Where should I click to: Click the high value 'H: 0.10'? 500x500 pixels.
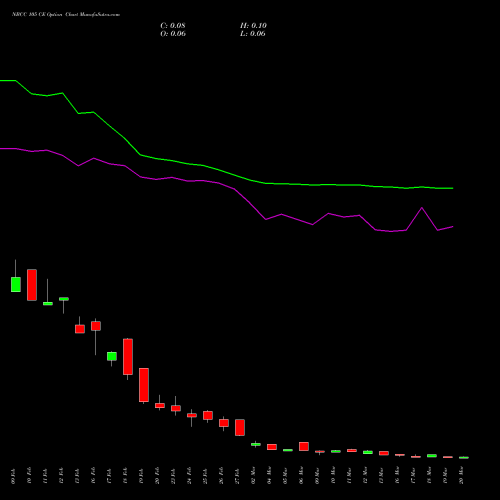[253, 26]
